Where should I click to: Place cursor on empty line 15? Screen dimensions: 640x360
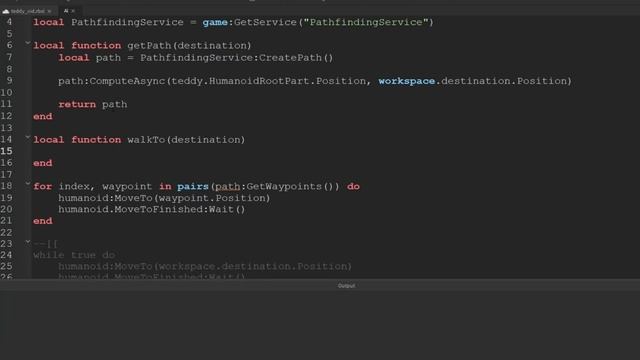pyautogui.click(x=335, y=151)
